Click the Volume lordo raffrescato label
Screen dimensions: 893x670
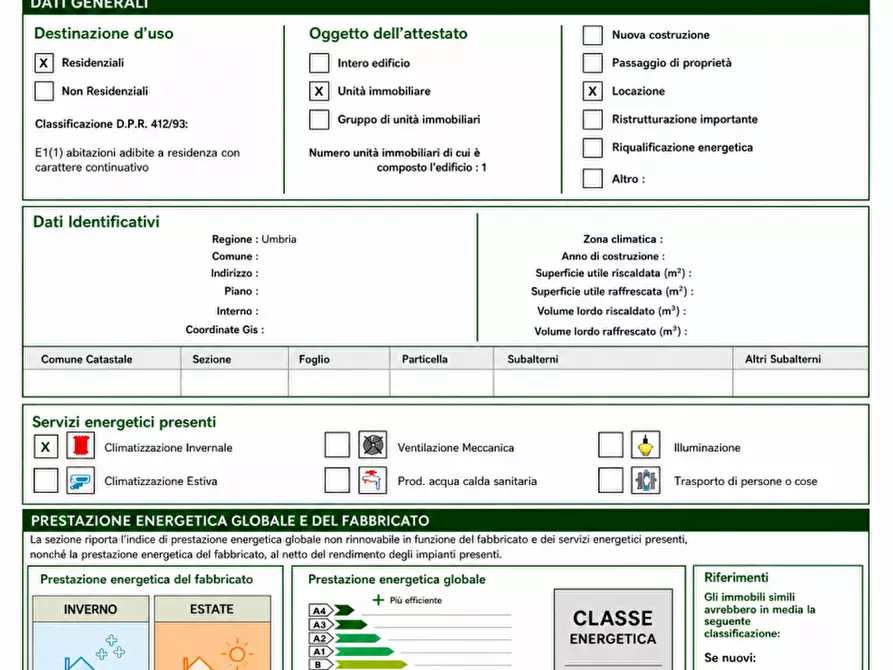pyautogui.click(x=611, y=331)
